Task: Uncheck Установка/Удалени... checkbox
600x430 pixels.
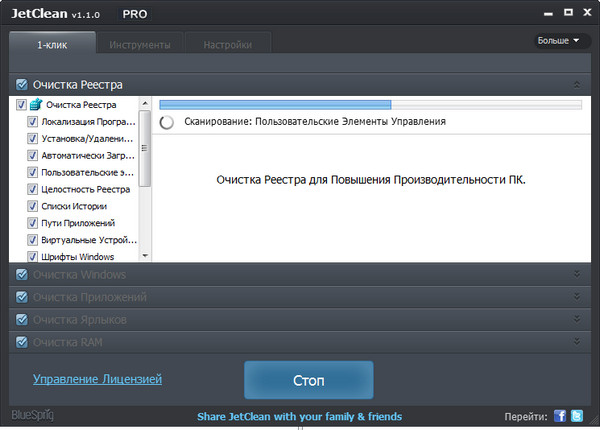Action: click(x=33, y=138)
